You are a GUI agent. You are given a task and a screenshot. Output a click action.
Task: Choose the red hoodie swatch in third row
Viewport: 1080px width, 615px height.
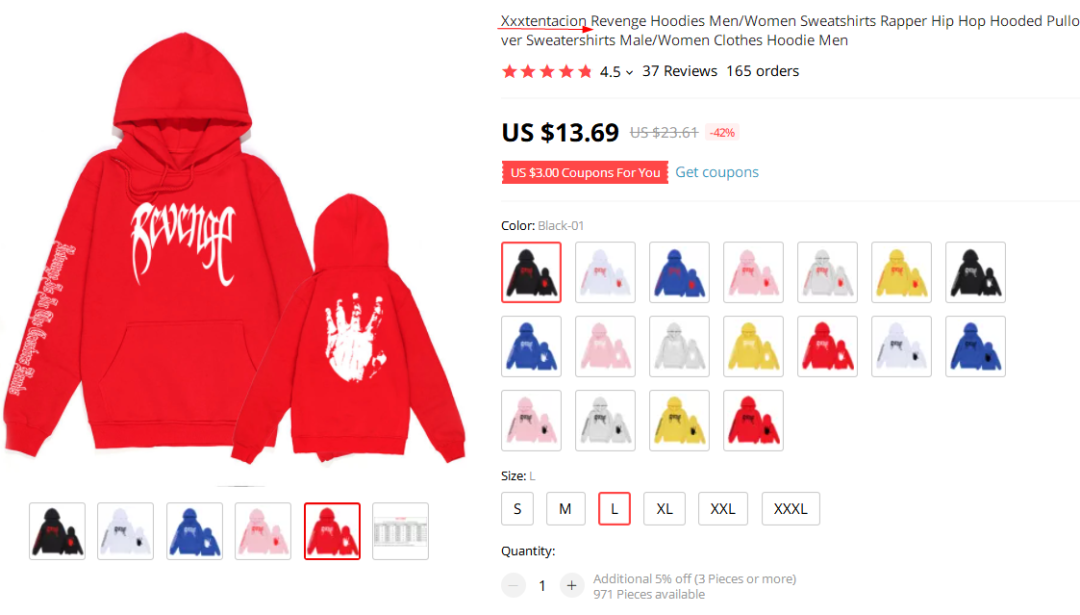coord(753,421)
